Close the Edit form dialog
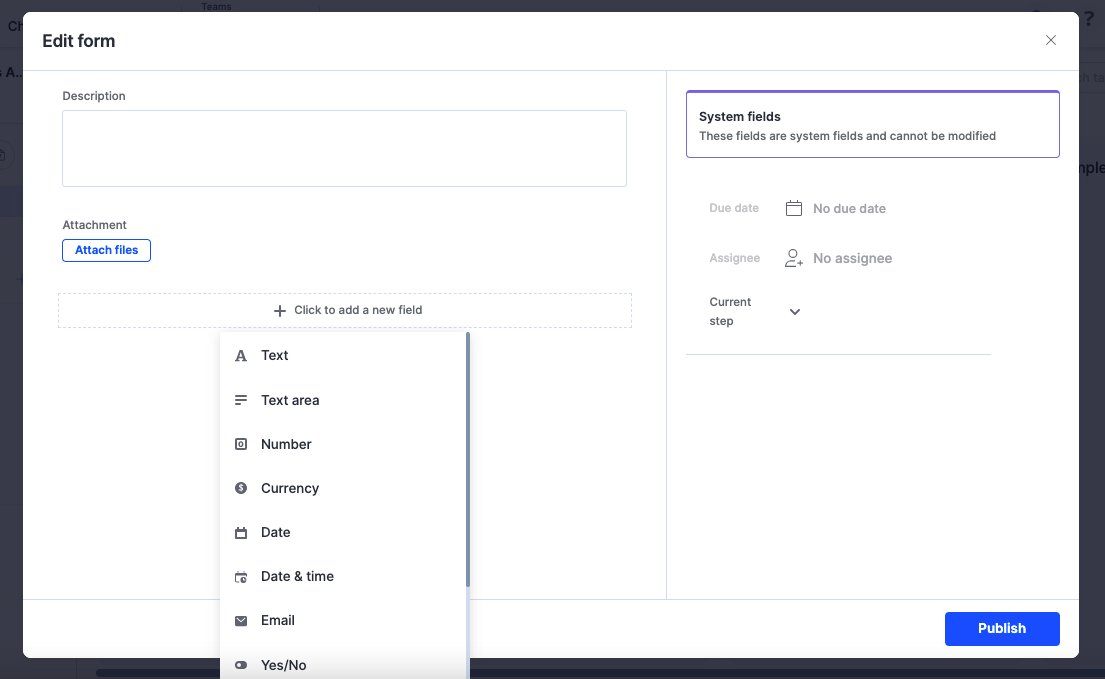The height and width of the screenshot is (679, 1105). pyautogui.click(x=1051, y=40)
